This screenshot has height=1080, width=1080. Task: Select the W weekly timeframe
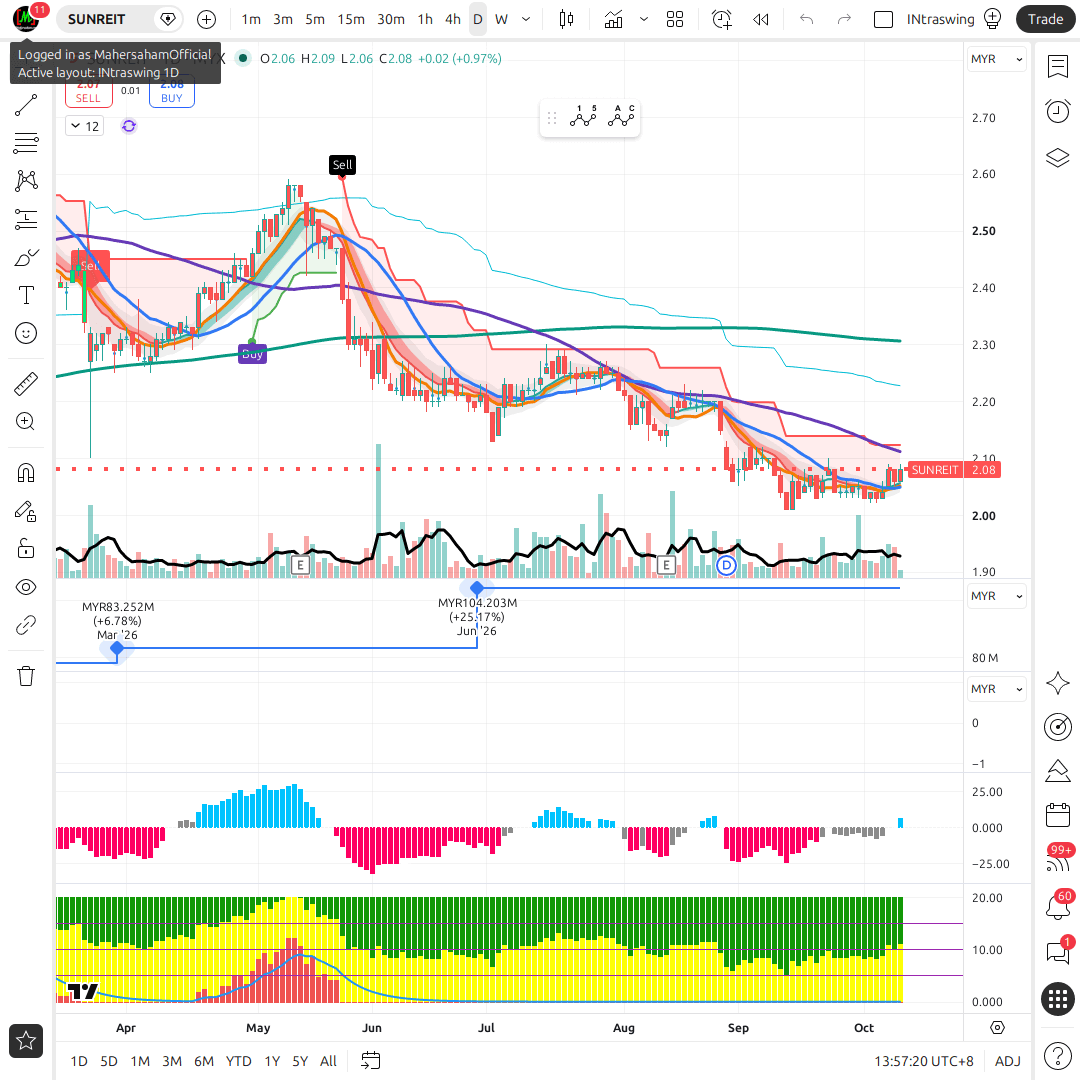[x=501, y=19]
